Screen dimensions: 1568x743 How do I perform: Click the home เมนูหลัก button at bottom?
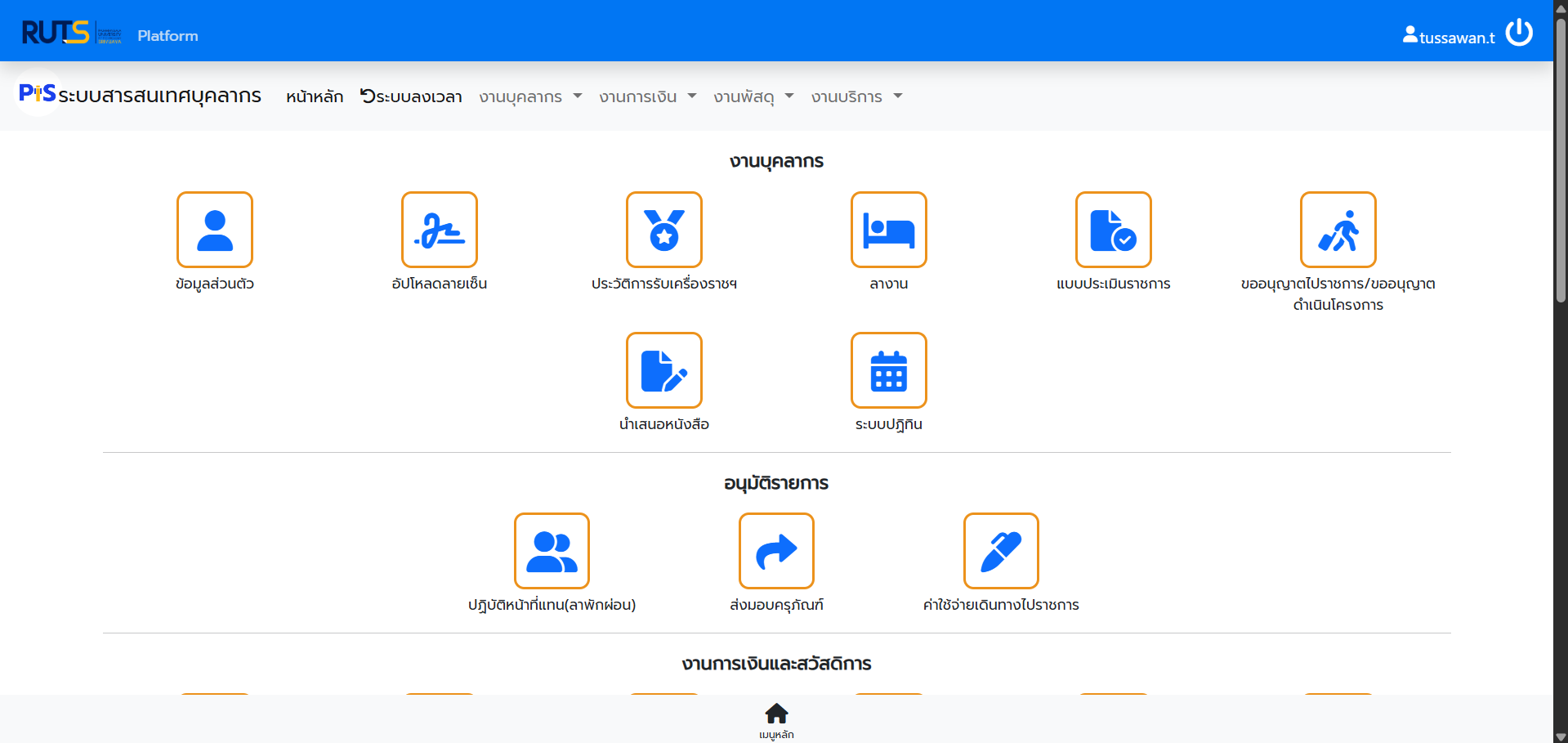click(x=776, y=719)
